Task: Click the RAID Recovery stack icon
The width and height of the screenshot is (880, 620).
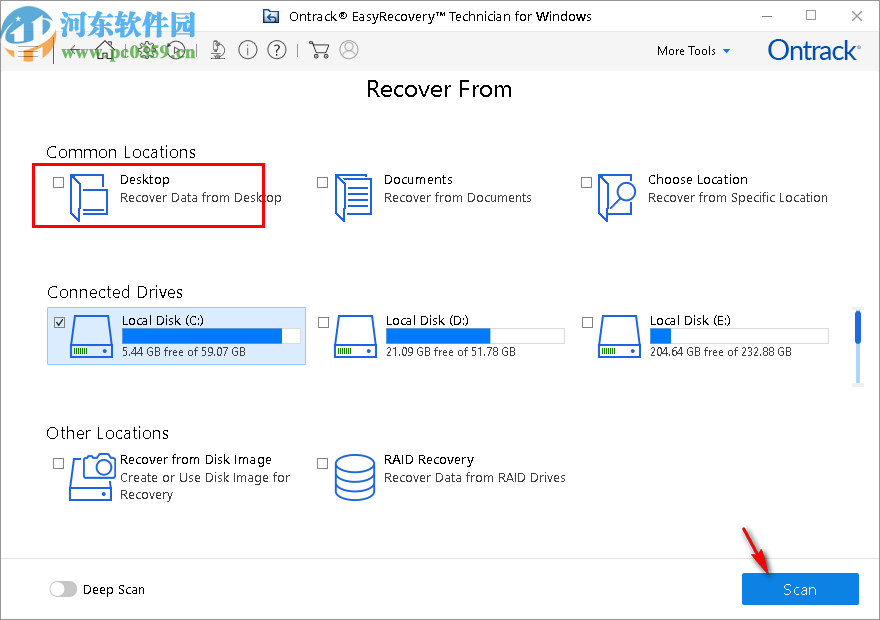Action: [x=355, y=477]
